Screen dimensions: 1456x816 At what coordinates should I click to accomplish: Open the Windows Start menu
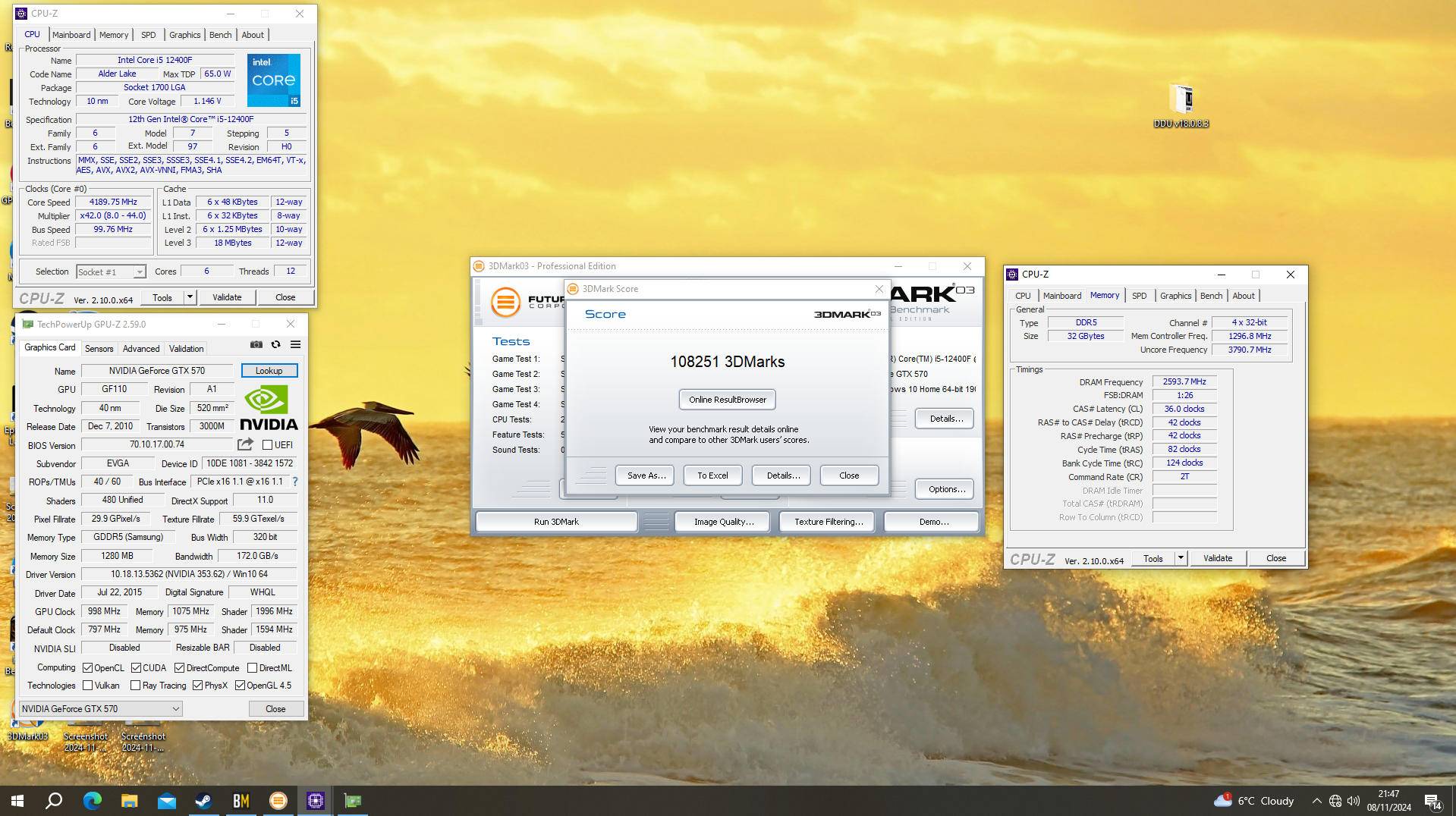[17, 801]
